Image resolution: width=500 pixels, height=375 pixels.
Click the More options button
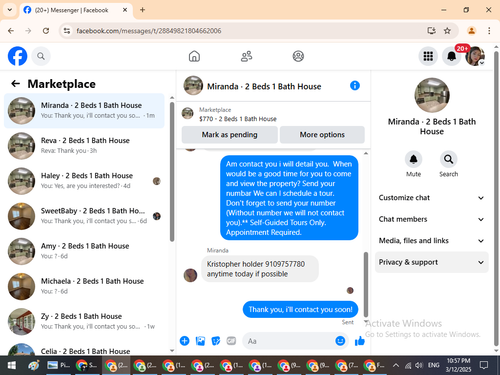[322, 135]
